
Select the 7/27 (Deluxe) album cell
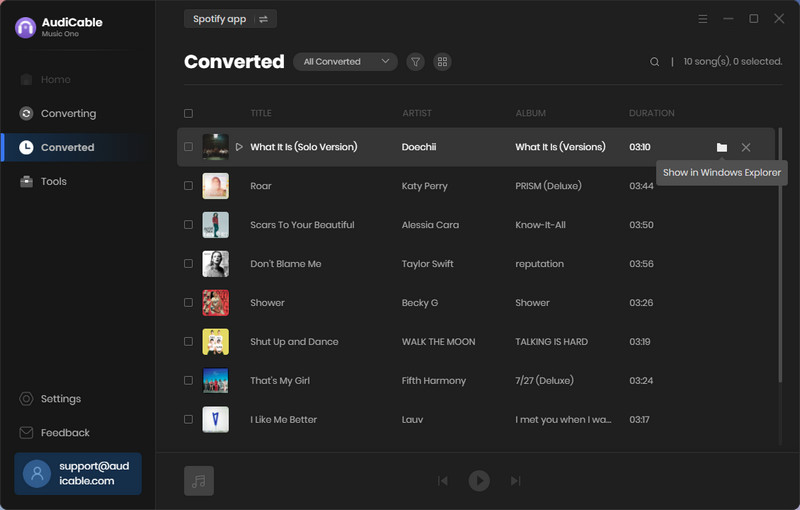tap(544, 380)
